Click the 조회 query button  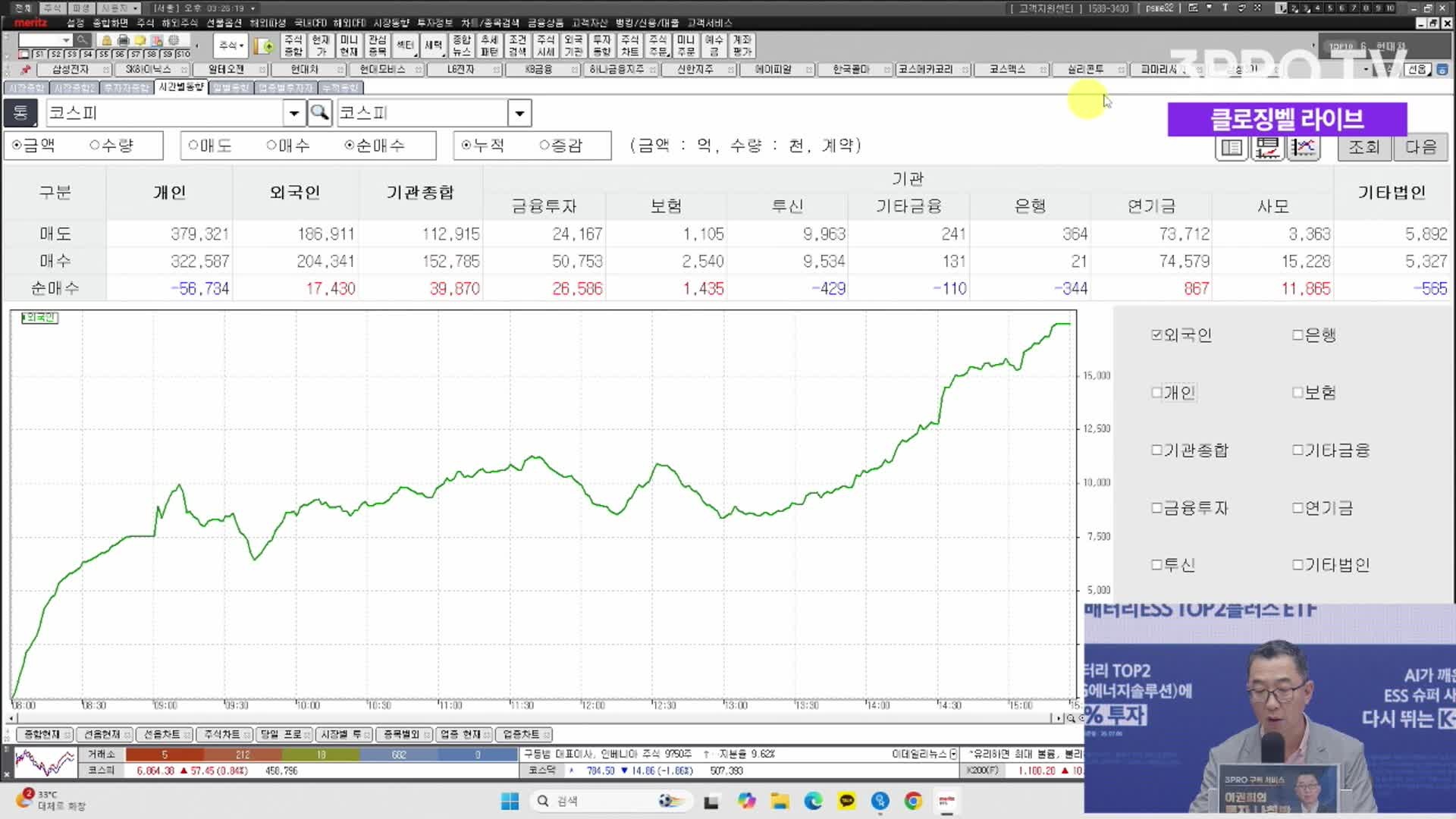[1363, 147]
